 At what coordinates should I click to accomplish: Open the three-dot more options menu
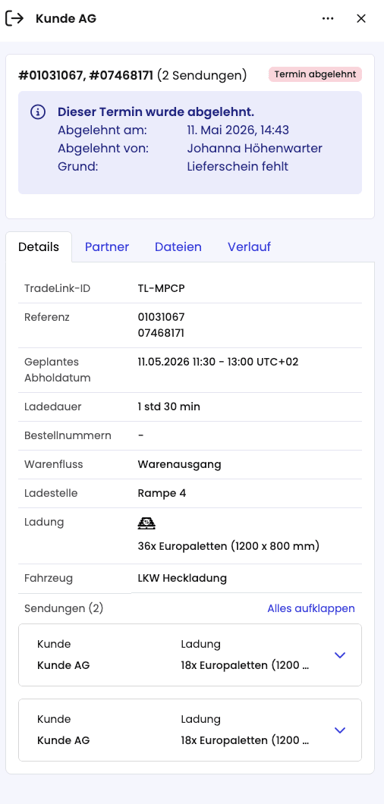pyautogui.click(x=328, y=18)
